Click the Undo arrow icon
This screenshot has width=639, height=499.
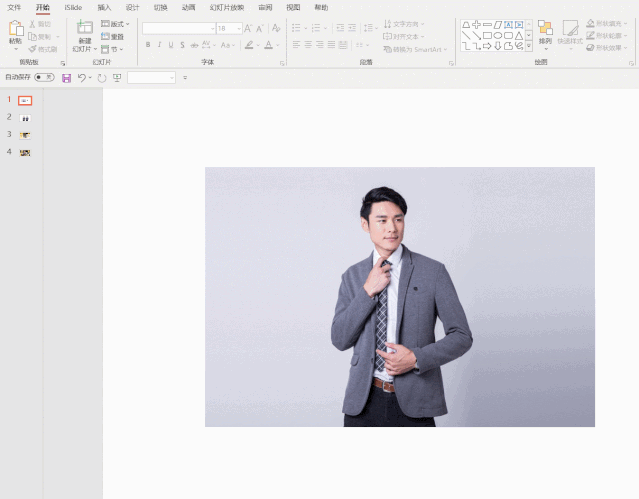[x=82, y=77]
